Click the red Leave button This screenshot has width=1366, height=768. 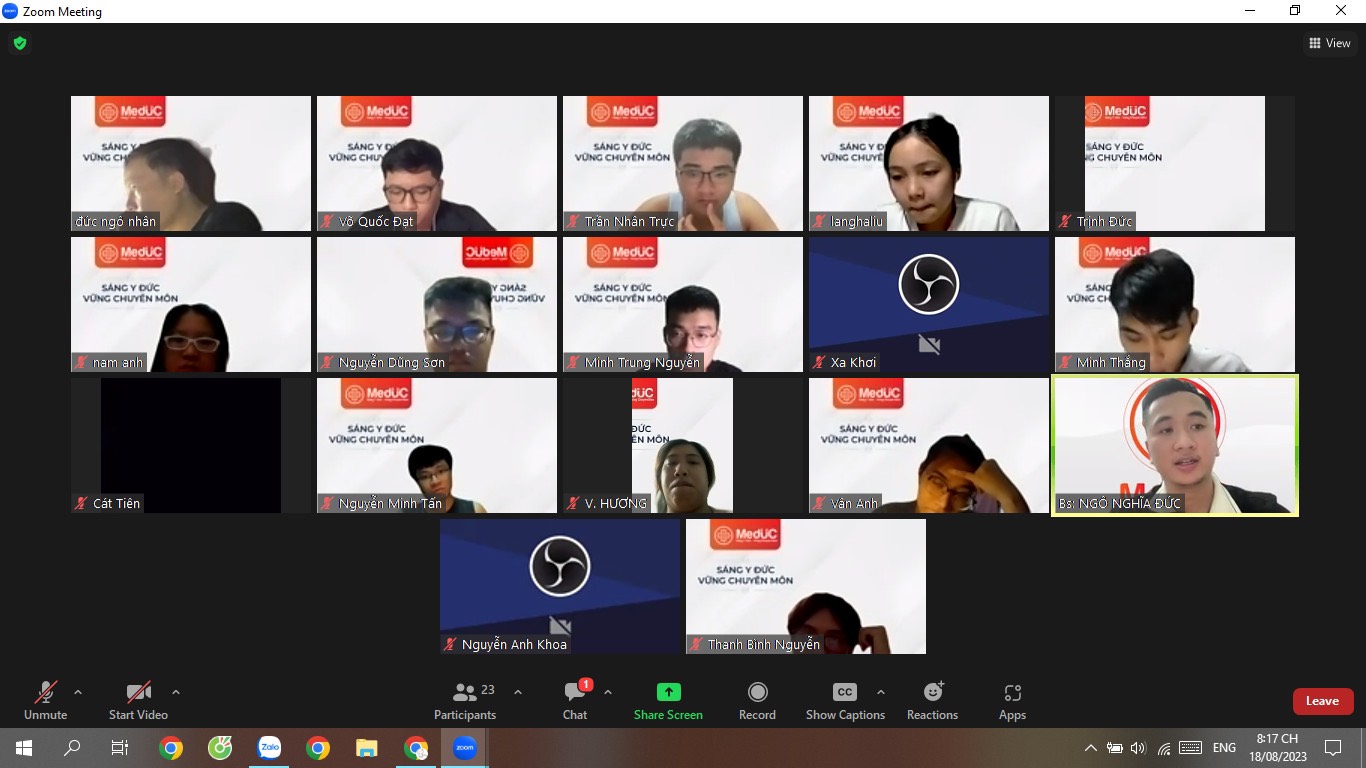[1322, 701]
